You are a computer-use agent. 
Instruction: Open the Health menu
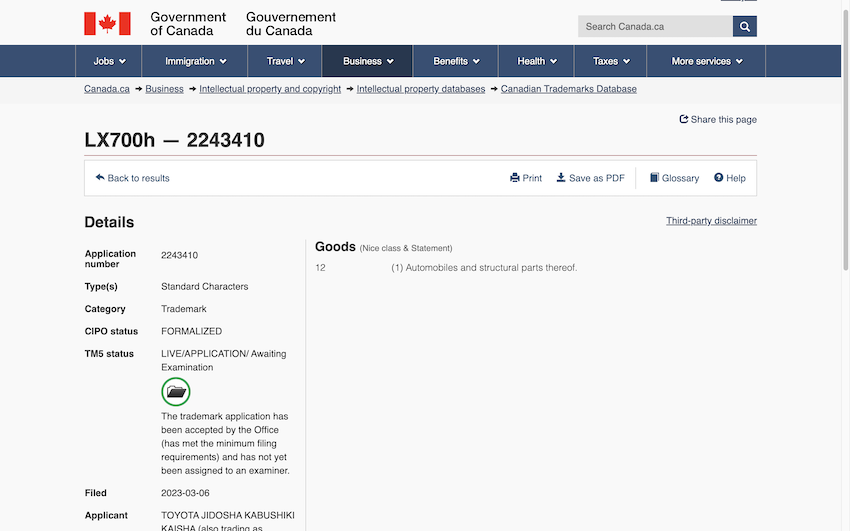(x=536, y=61)
